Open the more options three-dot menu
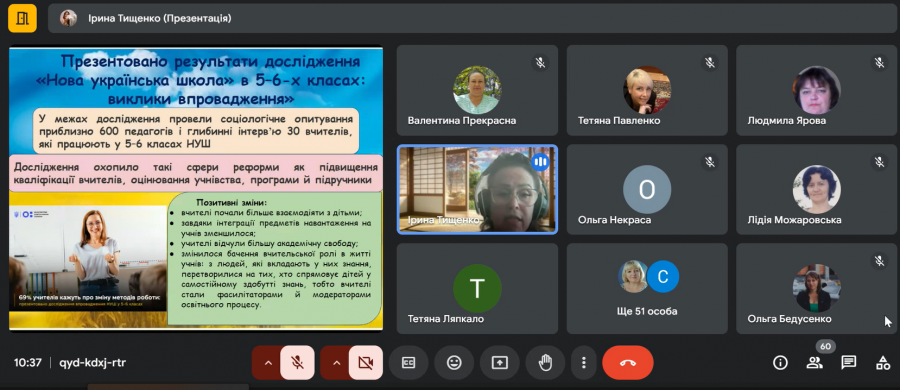Screen dimensions: 900x390 coord(583,362)
